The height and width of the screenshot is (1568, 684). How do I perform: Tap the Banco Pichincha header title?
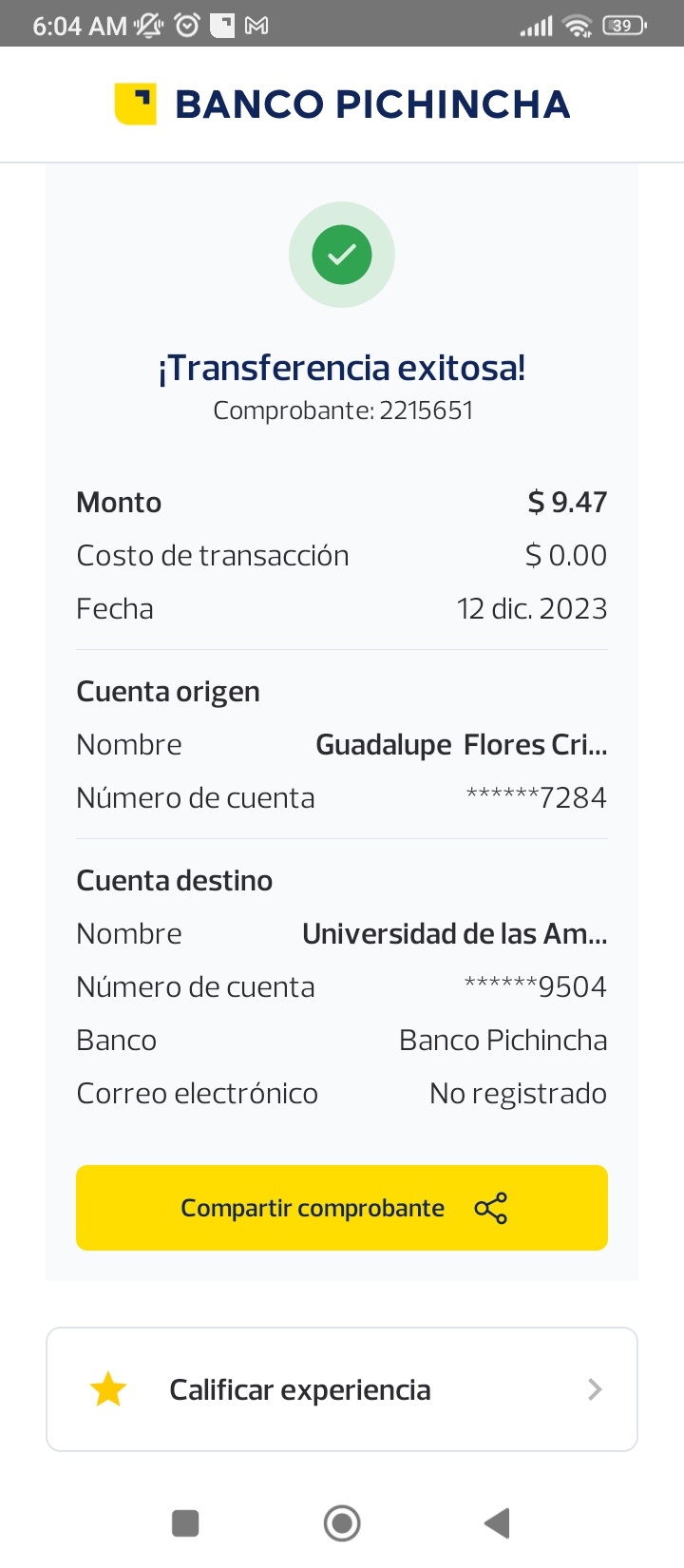click(x=372, y=105)
